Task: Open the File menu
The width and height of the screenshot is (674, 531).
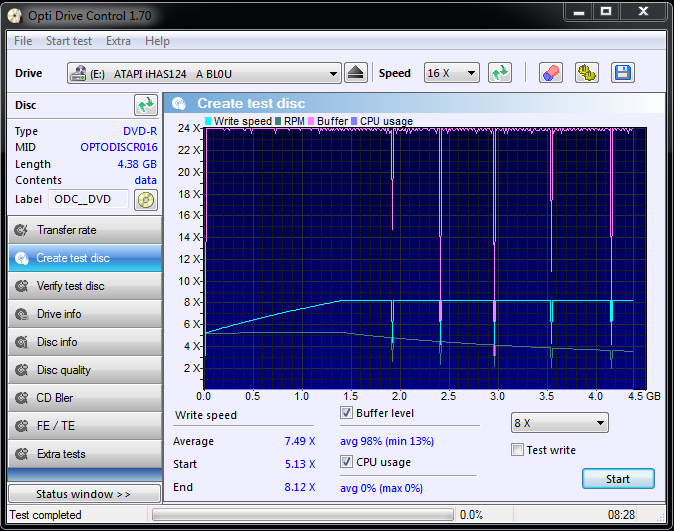Action: point(23,41)
